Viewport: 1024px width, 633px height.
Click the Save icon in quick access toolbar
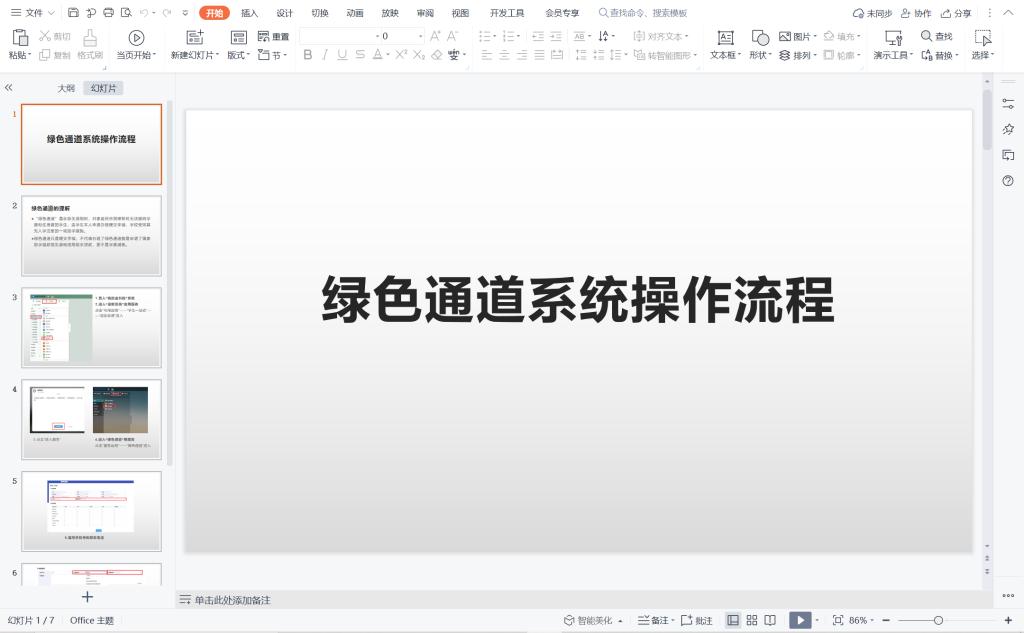pyautogui.click(x=74, y=13)
